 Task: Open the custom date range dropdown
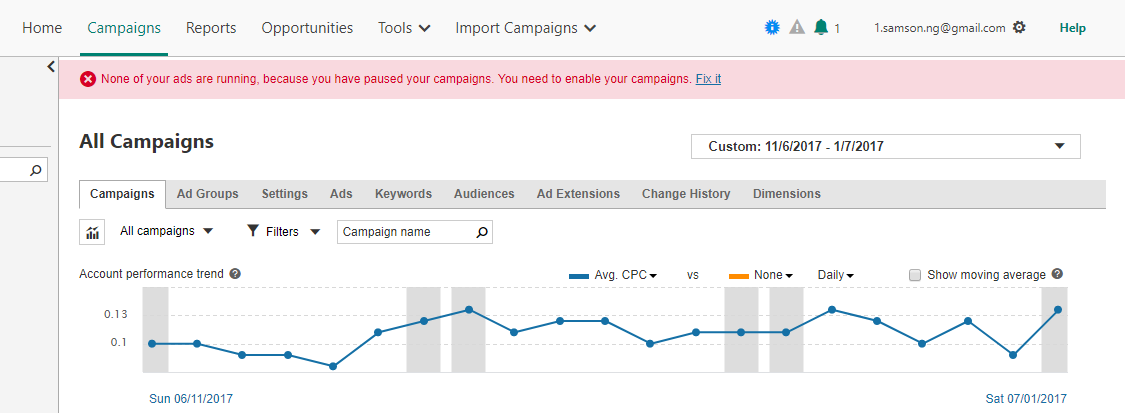(885, 146)
